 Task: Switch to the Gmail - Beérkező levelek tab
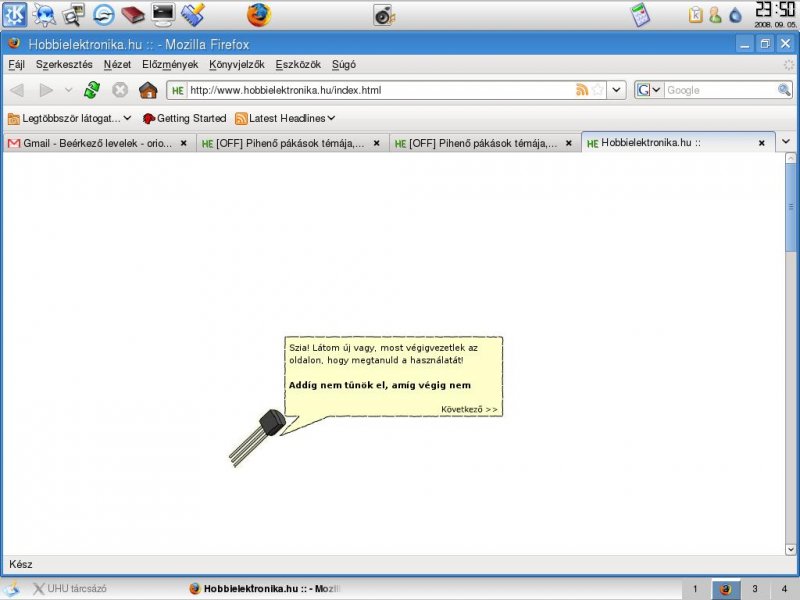point(98,143)
